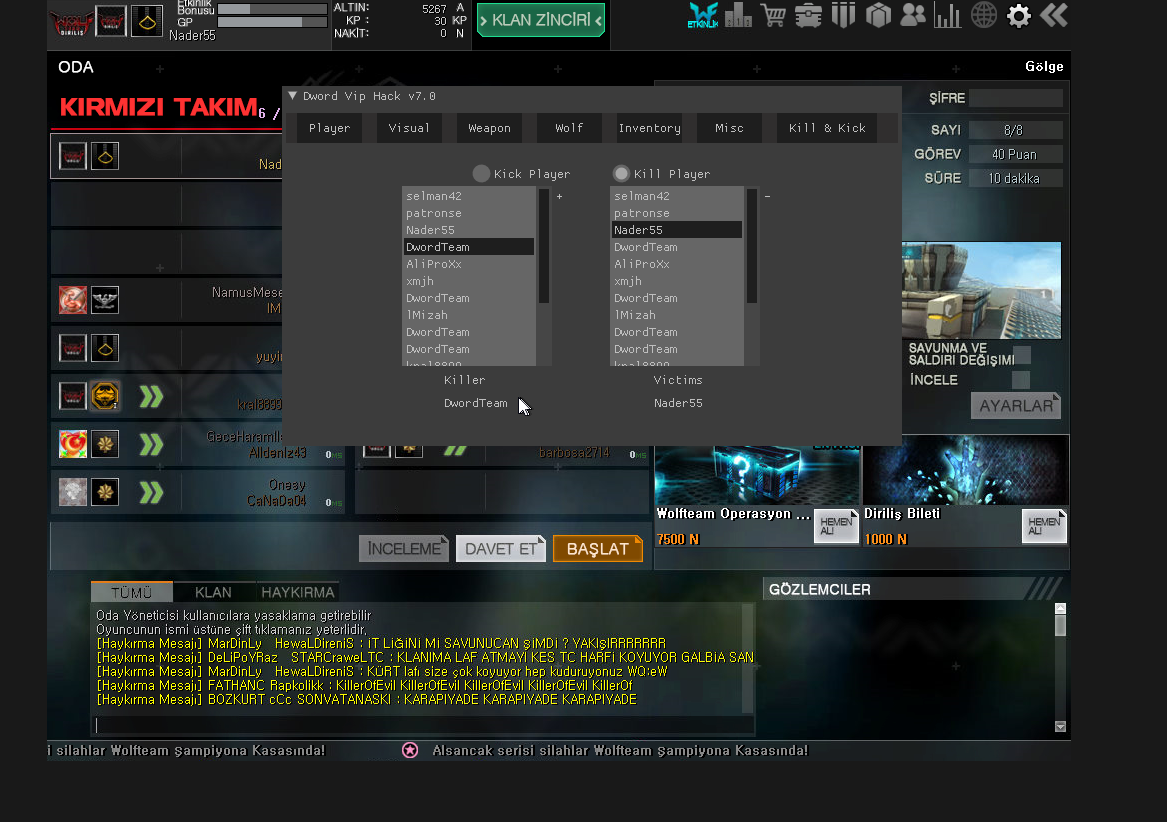Select the Kick Player radio button
Viewport: 1167px width, 822px height.
481,173
